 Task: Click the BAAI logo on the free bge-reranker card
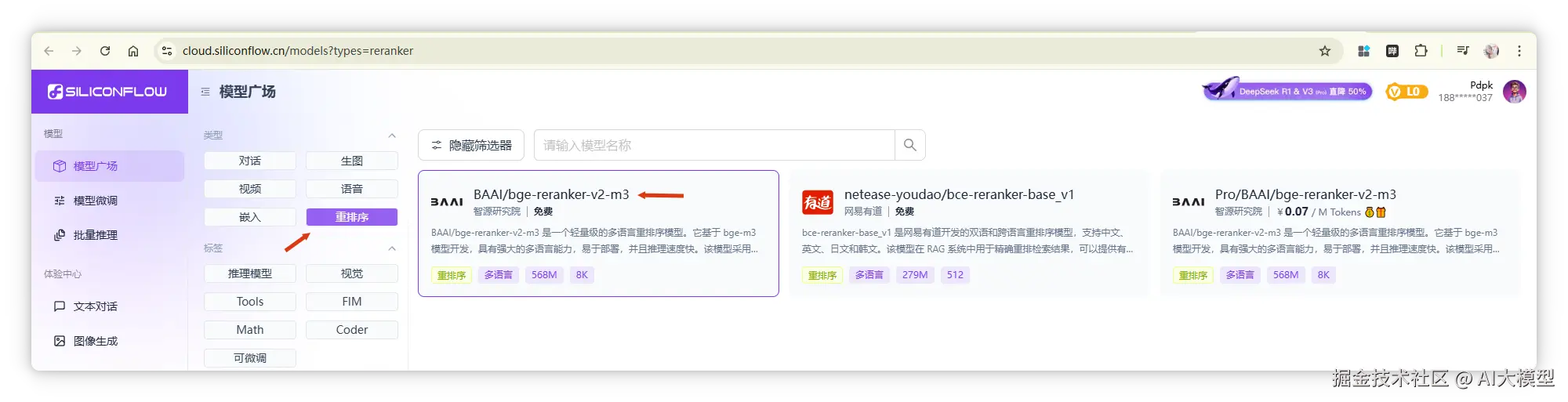(x=447, y=202)
